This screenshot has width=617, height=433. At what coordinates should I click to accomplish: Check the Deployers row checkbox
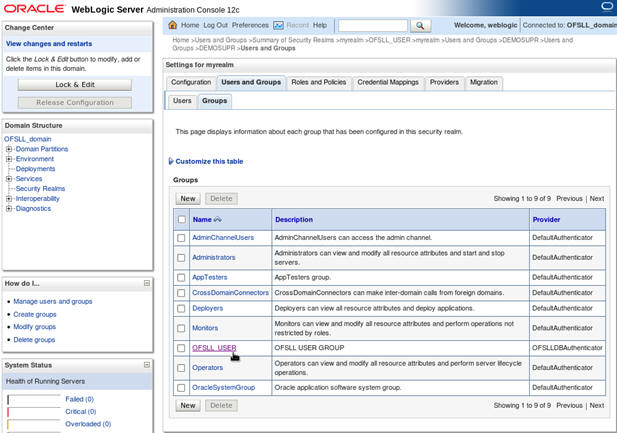[x=181, y=308]
